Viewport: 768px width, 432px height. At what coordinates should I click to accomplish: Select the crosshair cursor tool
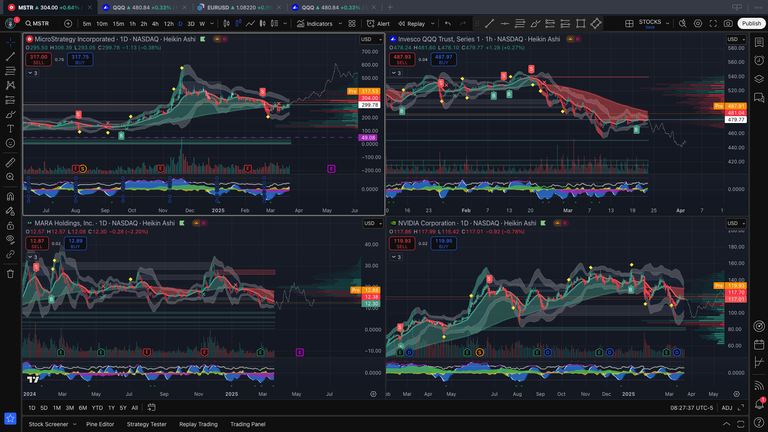coord(10,43)
